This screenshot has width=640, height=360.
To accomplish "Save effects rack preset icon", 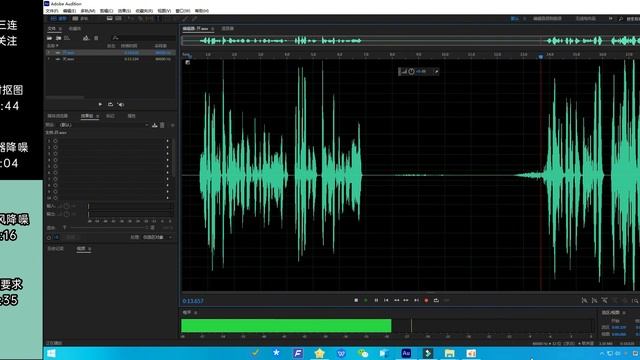I will (155, 125).
